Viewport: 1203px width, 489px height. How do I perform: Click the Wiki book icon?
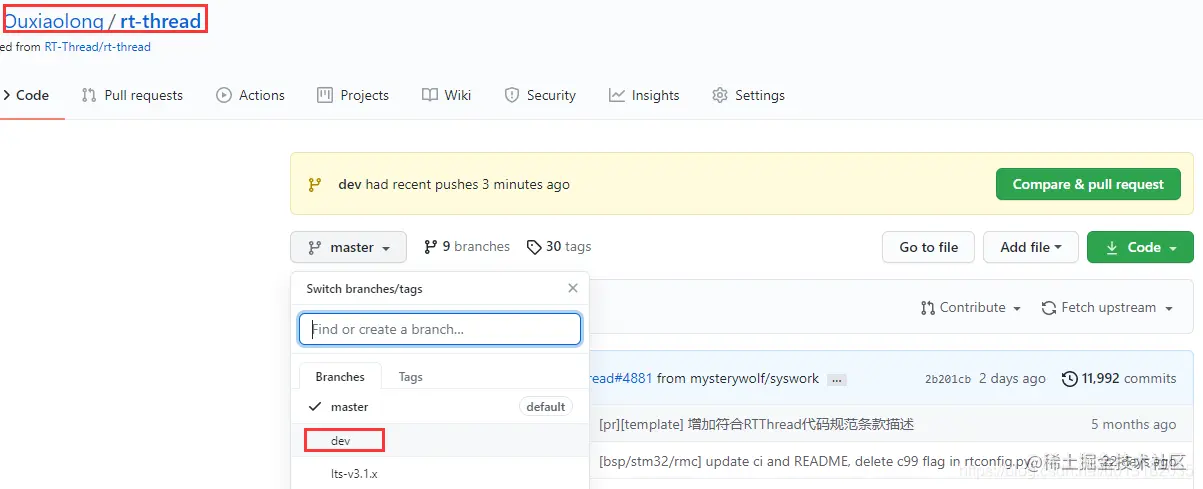tap(429, 95)
